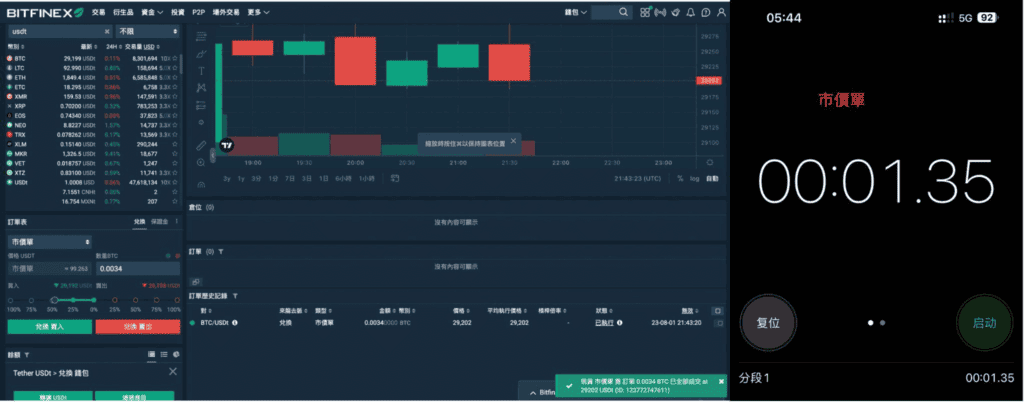Open the help question mark icon
Screen dimensions: 1024x402
pos(705,12)
